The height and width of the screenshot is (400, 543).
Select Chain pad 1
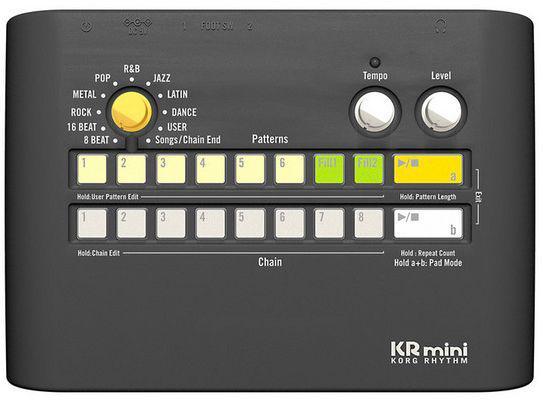92,223
